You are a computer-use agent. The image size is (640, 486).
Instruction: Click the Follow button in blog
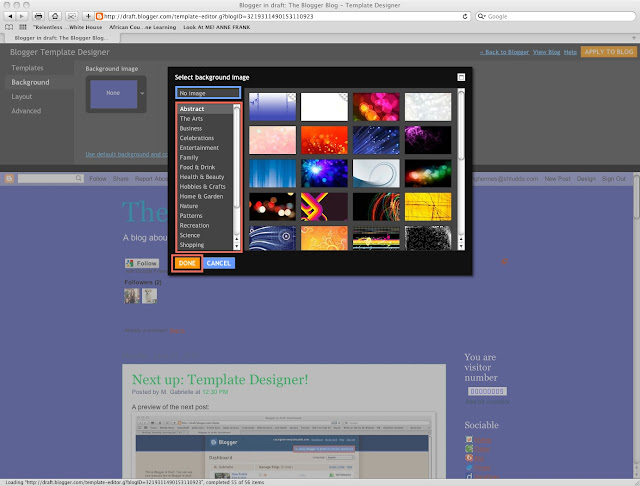[x=142, y=263]
